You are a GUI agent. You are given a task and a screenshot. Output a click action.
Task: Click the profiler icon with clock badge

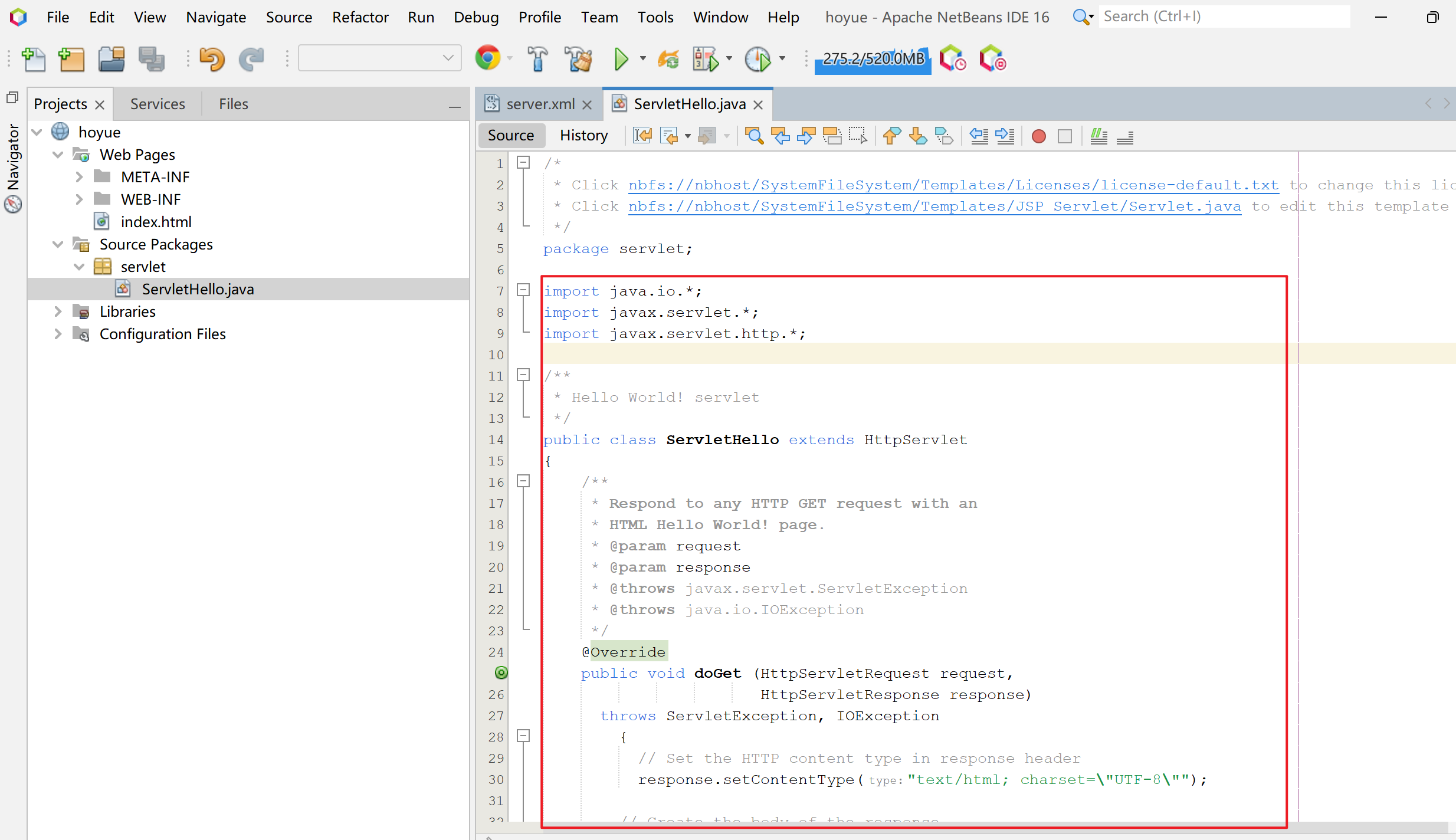pos(953,58)
